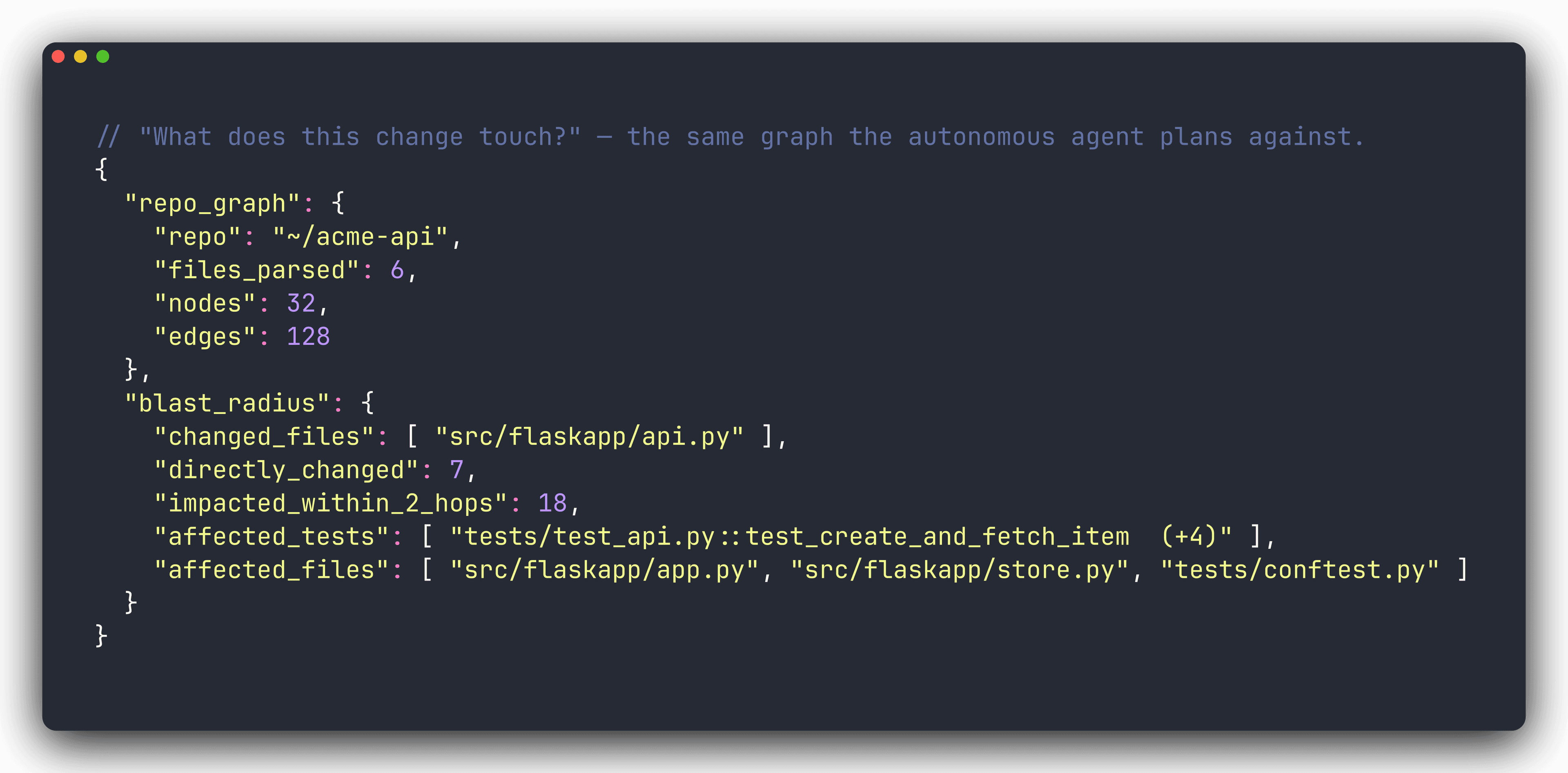Click the green maximize window dot
The image size is (1568, 773).
(103, 57)
